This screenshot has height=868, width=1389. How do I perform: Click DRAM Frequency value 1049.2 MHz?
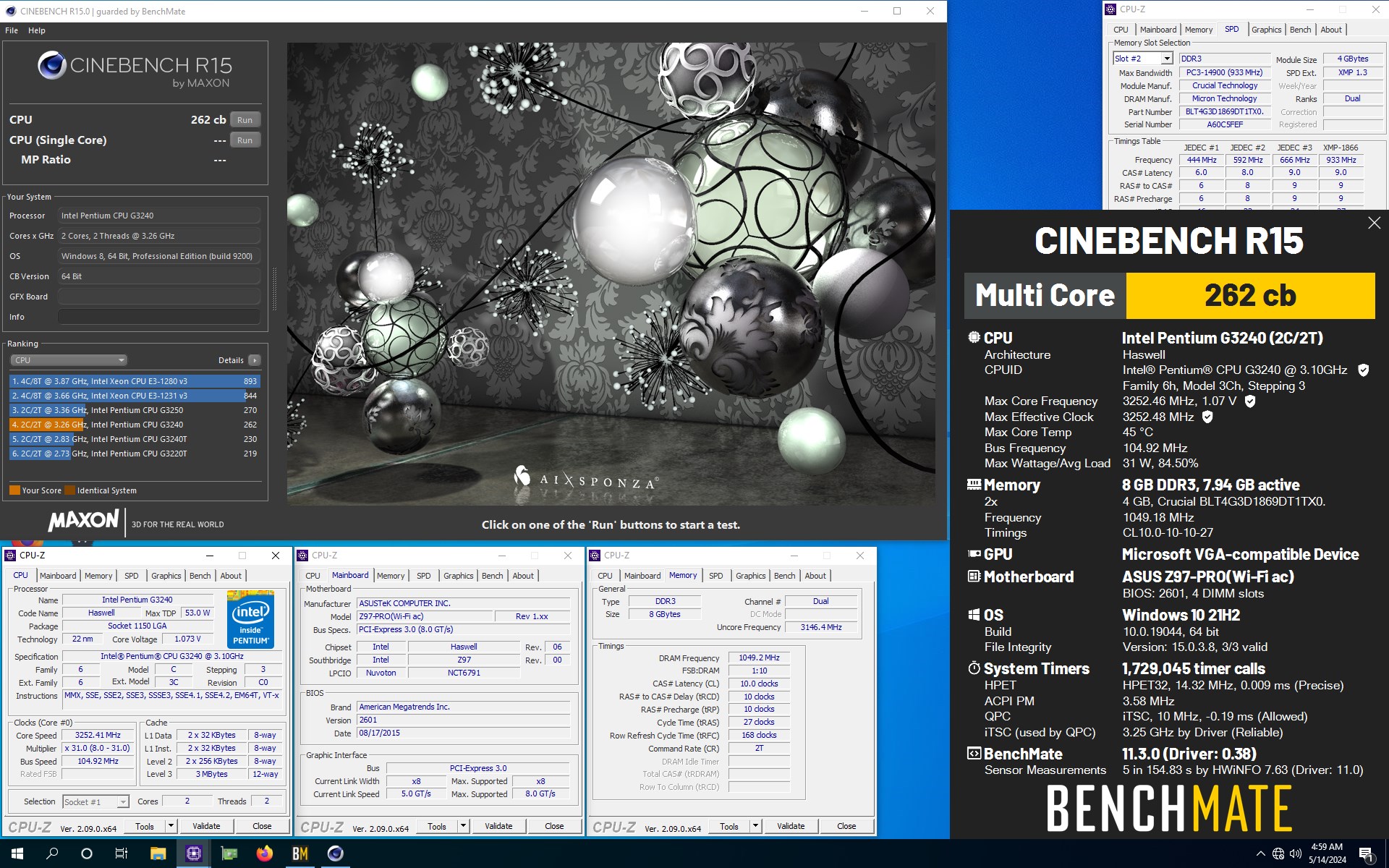click(759, 658)
